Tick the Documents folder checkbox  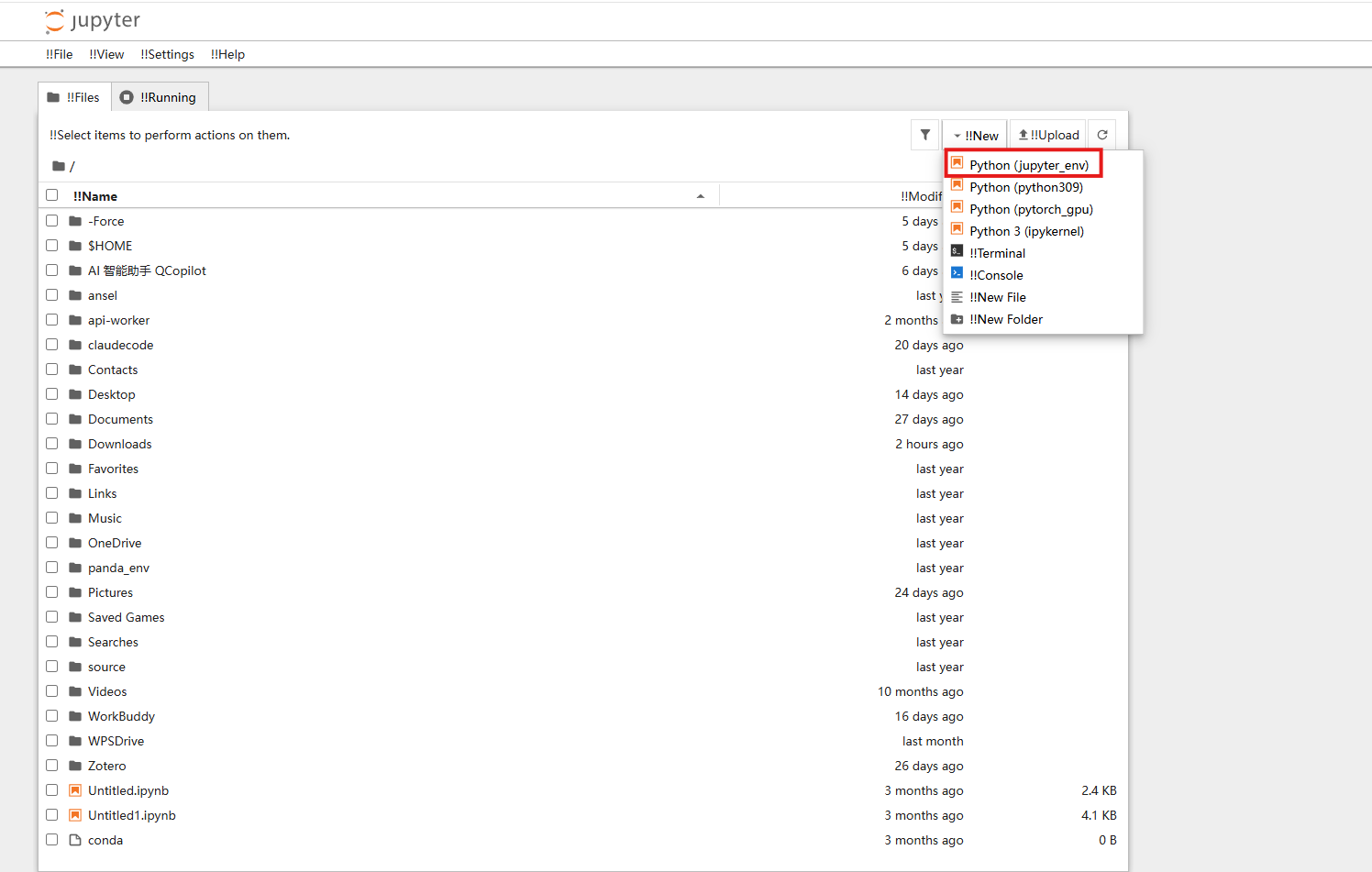click(x=52, y=419)
